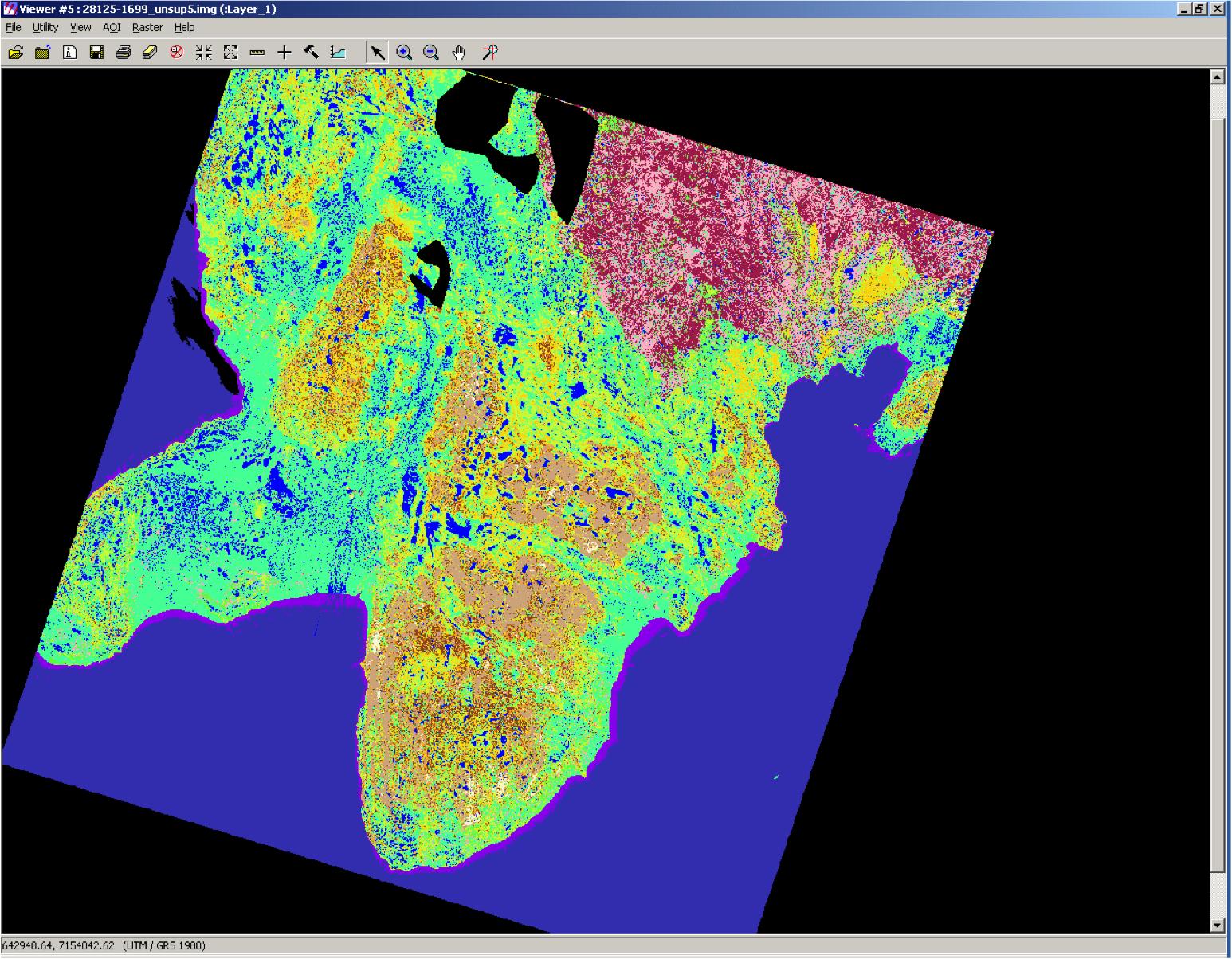Select the arrow pointer tool

[377, 53]
